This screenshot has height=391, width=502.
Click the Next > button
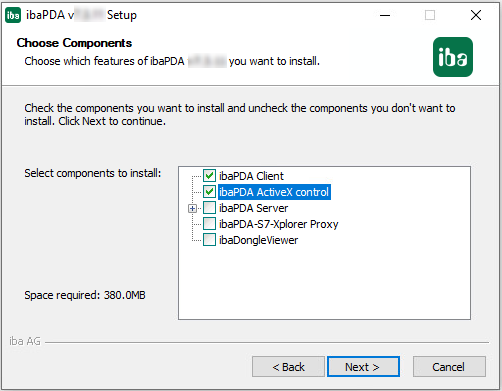point(363,367)
